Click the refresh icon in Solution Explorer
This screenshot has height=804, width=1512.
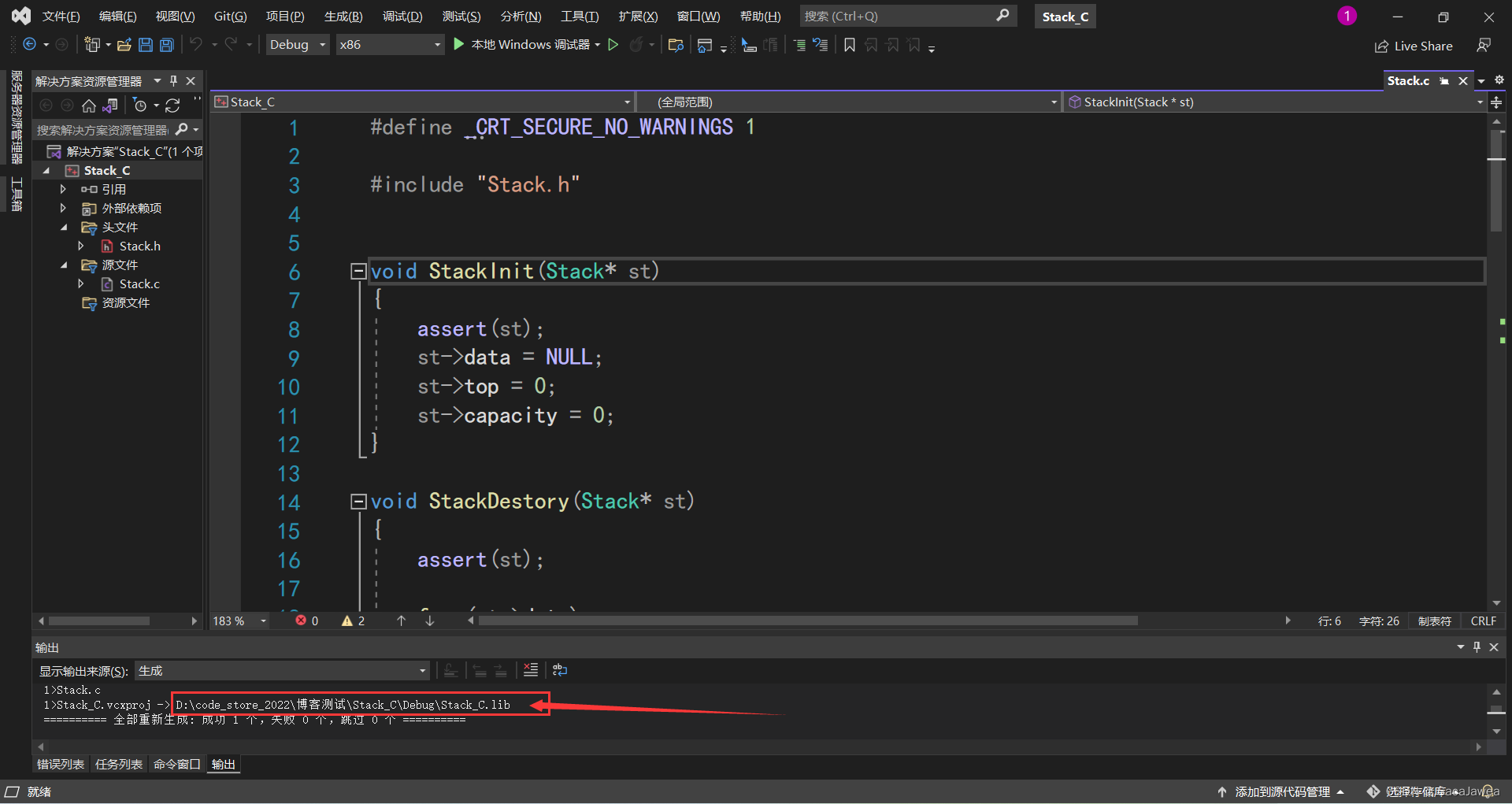172,105
